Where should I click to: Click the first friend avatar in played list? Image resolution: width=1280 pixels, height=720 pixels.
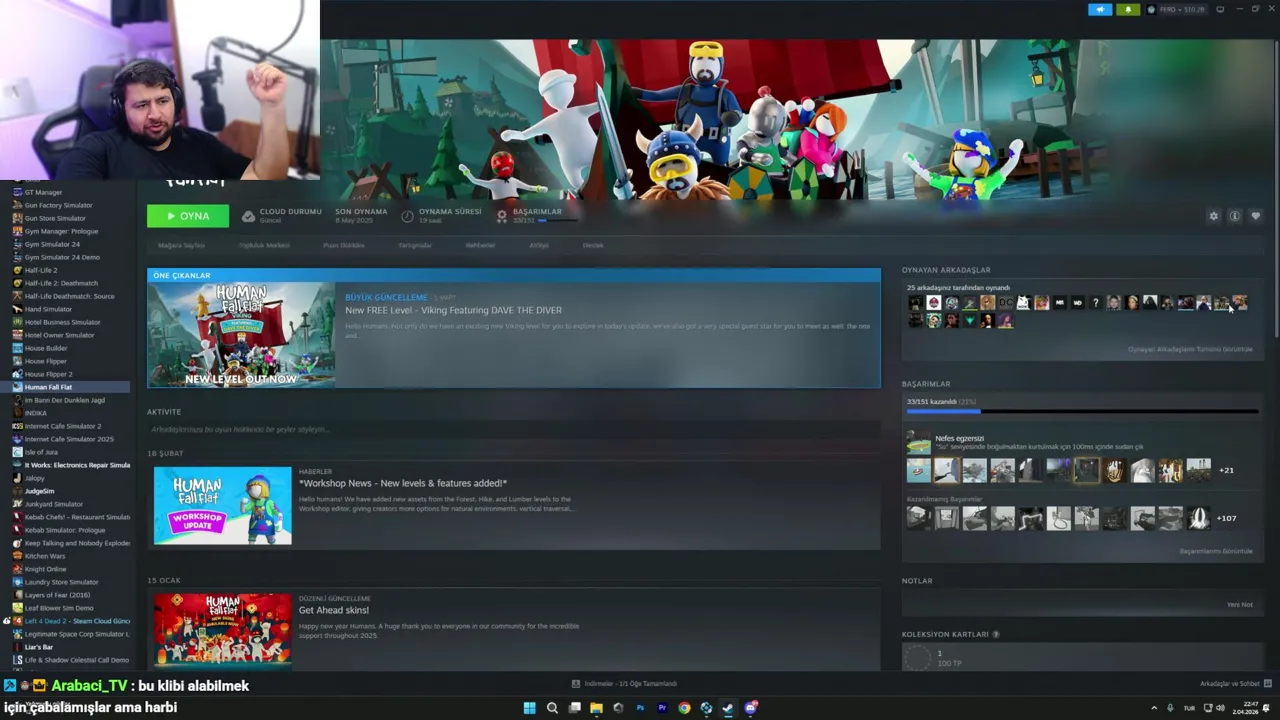coord(915,303)
